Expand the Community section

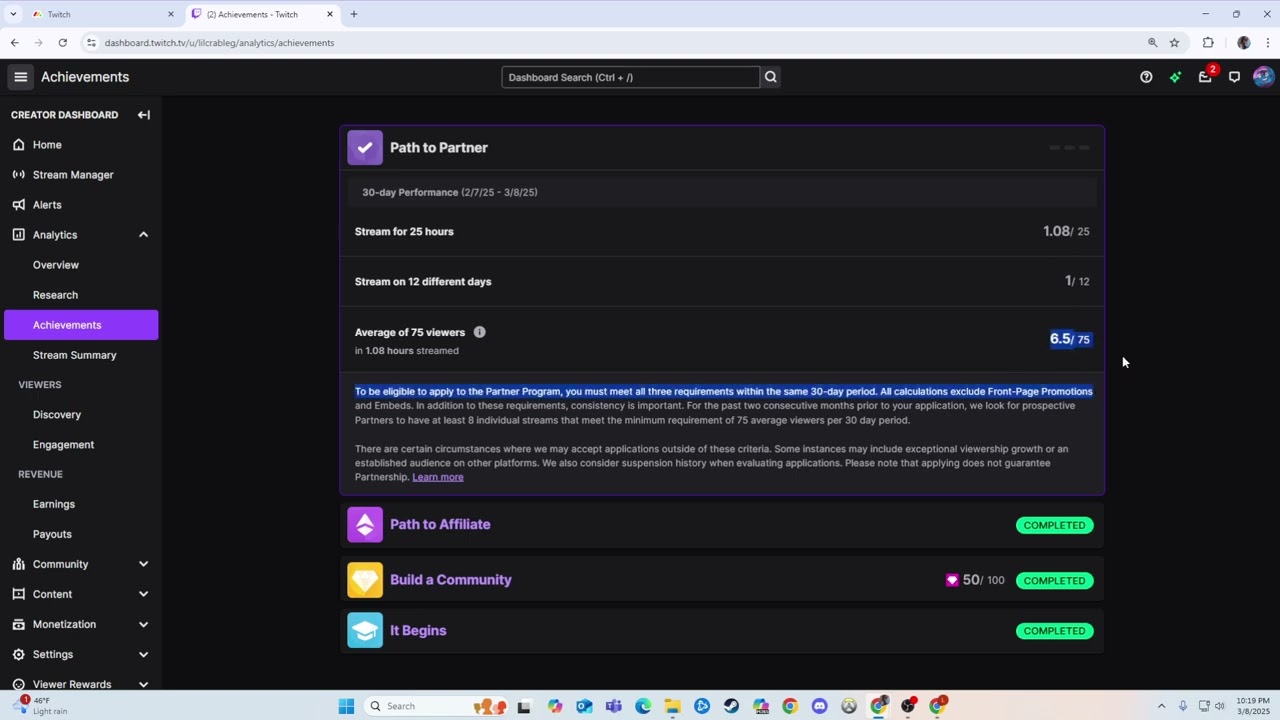tap(143, 564)
